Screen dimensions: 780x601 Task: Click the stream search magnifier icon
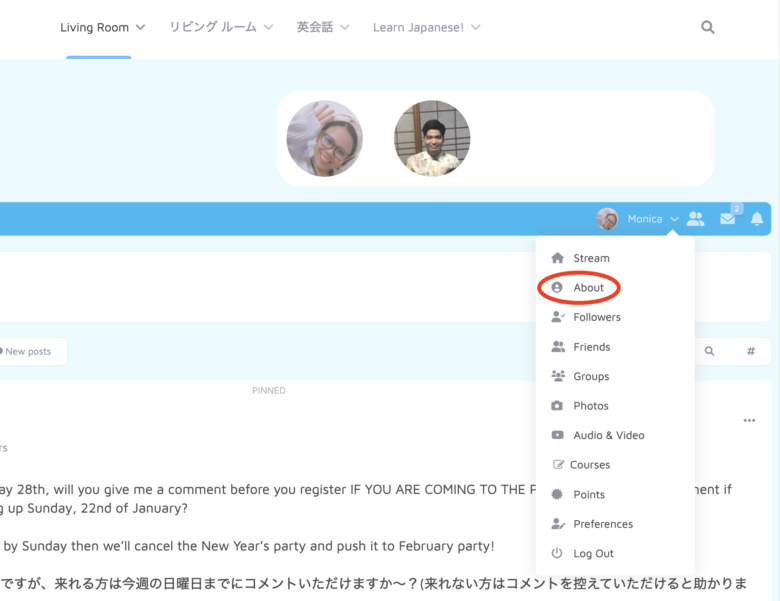(x=710, y=351)
